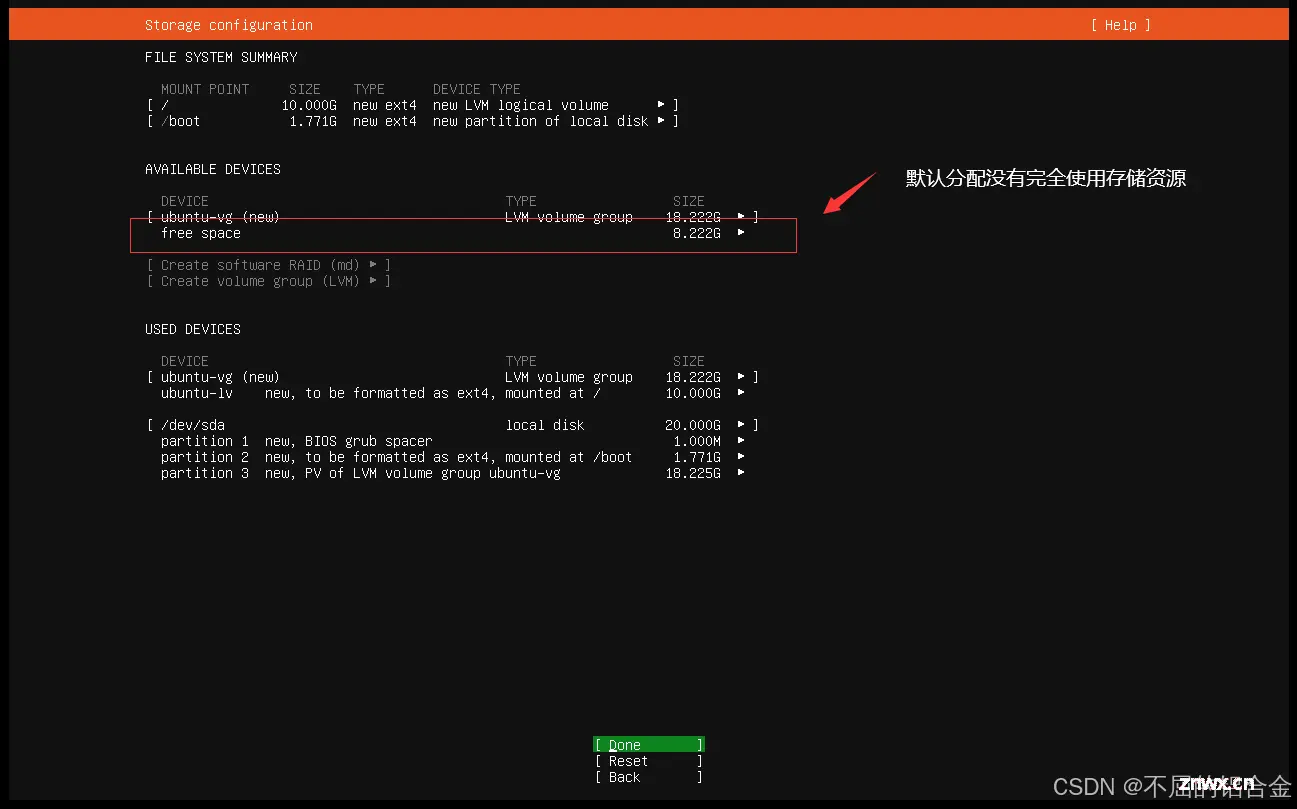Click the Back button

[x=649, y=777]
